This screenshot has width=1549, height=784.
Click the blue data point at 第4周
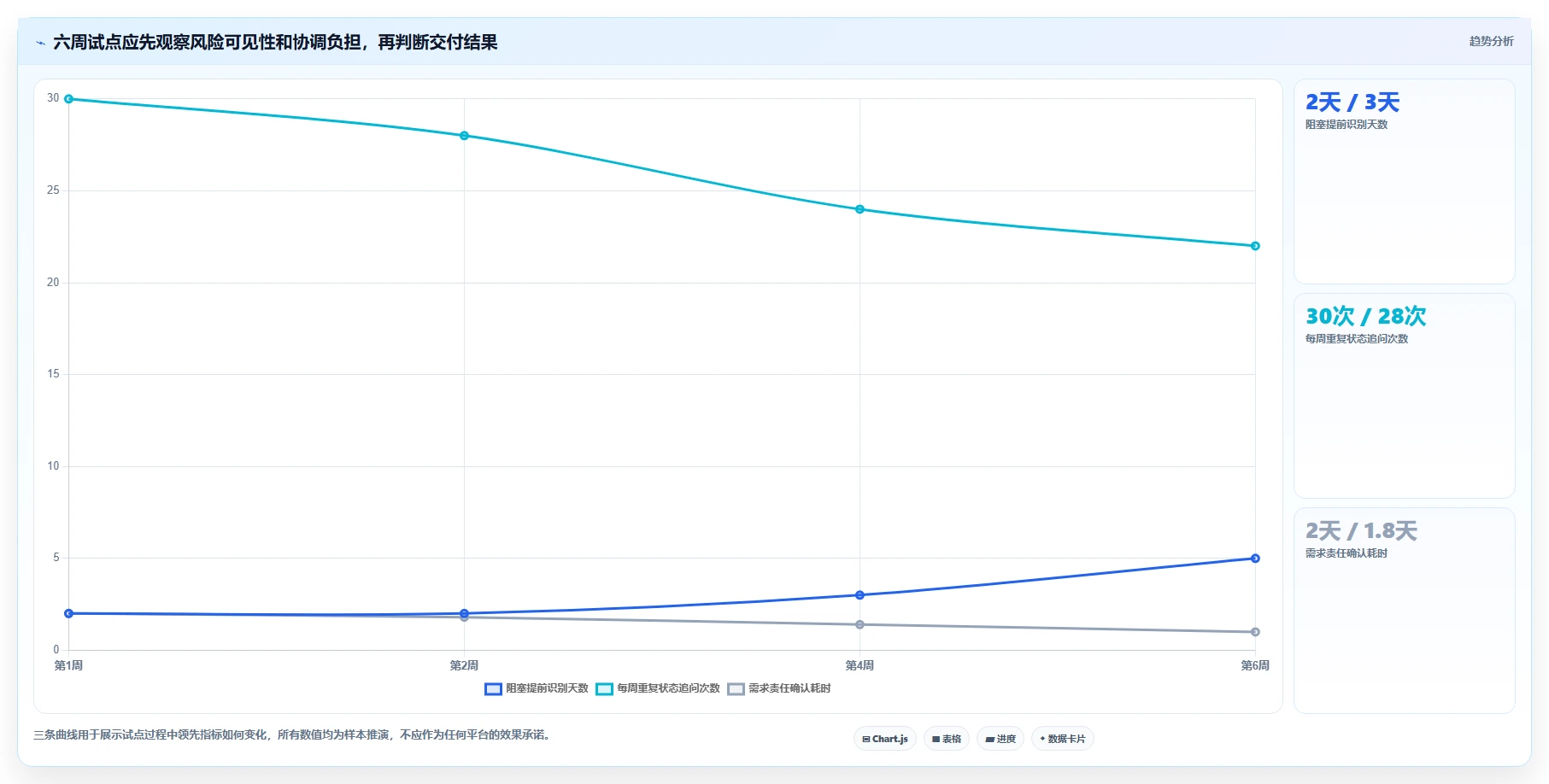click(860, 595)
